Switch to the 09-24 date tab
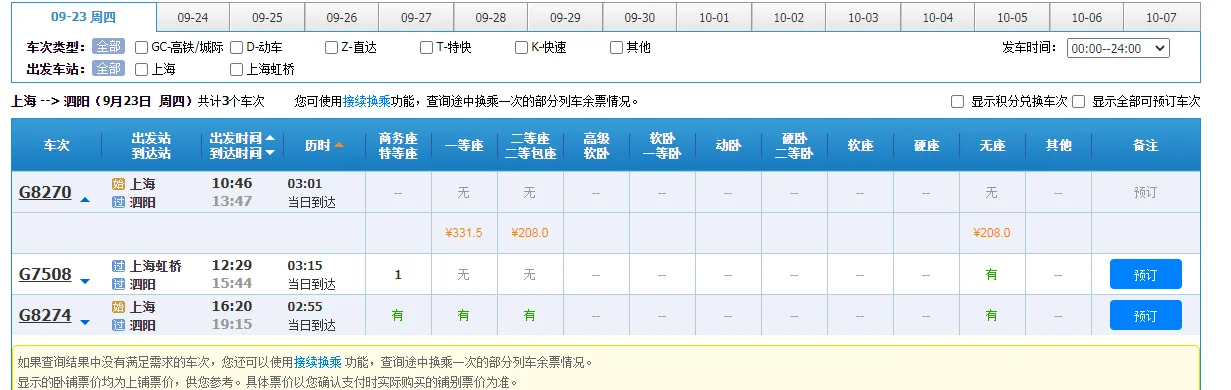Viewport: 1231px width, 390px height. [192, 18]
